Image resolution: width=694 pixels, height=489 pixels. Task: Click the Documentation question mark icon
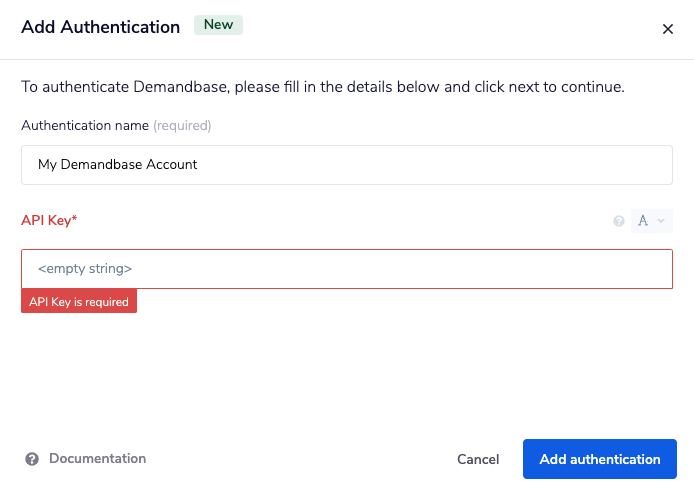[32, 459]
